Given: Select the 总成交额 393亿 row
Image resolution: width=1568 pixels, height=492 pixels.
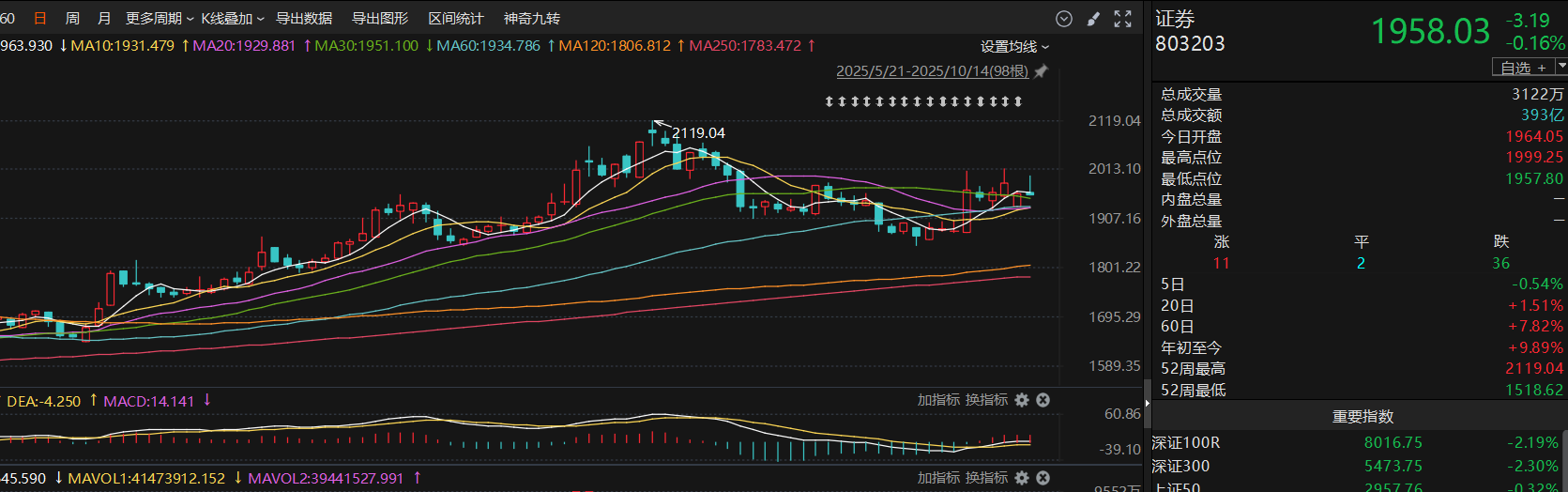Looking at the screenshot, I should 1362,115.
